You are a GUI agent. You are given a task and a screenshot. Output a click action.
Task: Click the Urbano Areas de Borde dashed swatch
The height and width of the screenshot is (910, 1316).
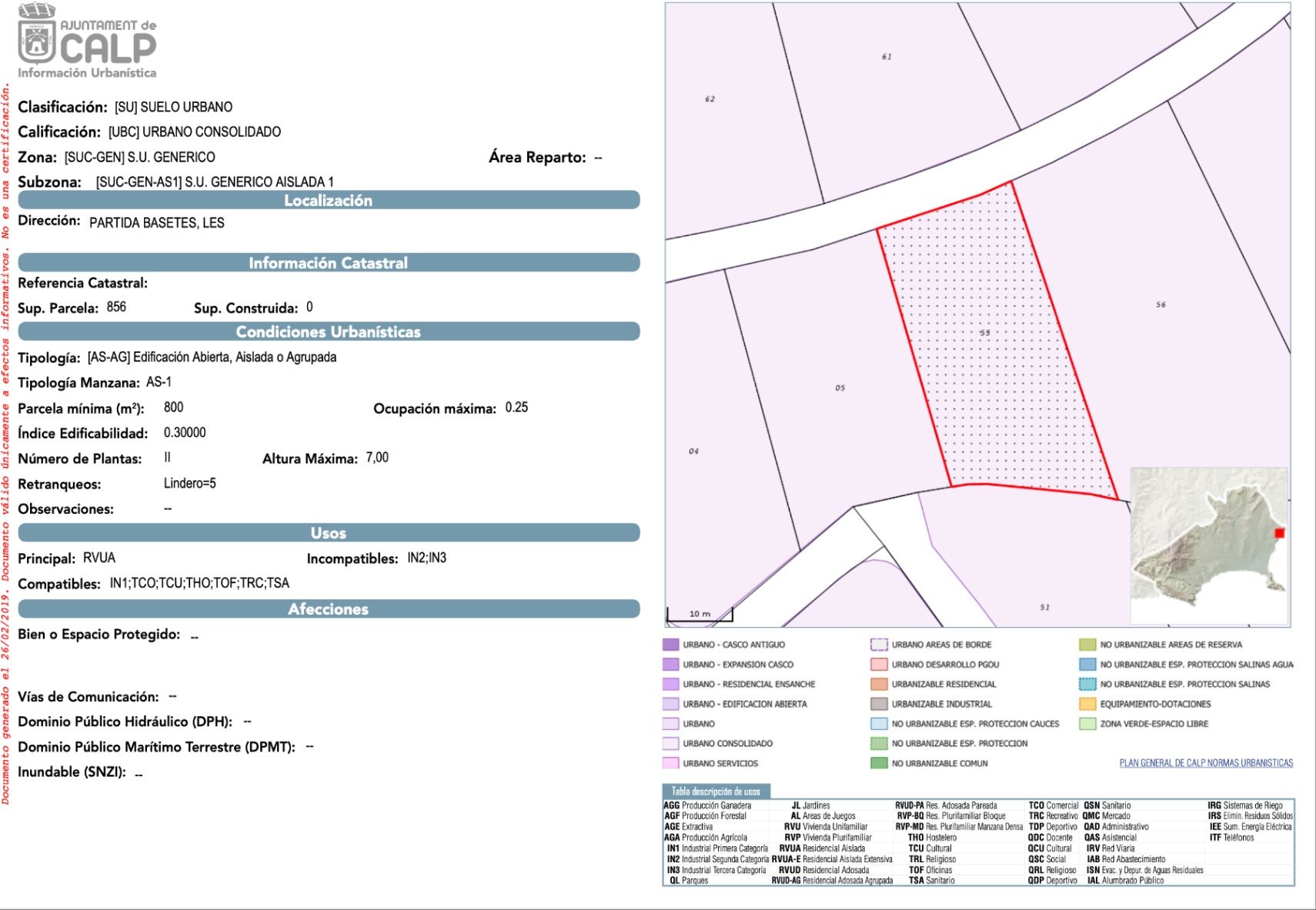tap(879, 645)
